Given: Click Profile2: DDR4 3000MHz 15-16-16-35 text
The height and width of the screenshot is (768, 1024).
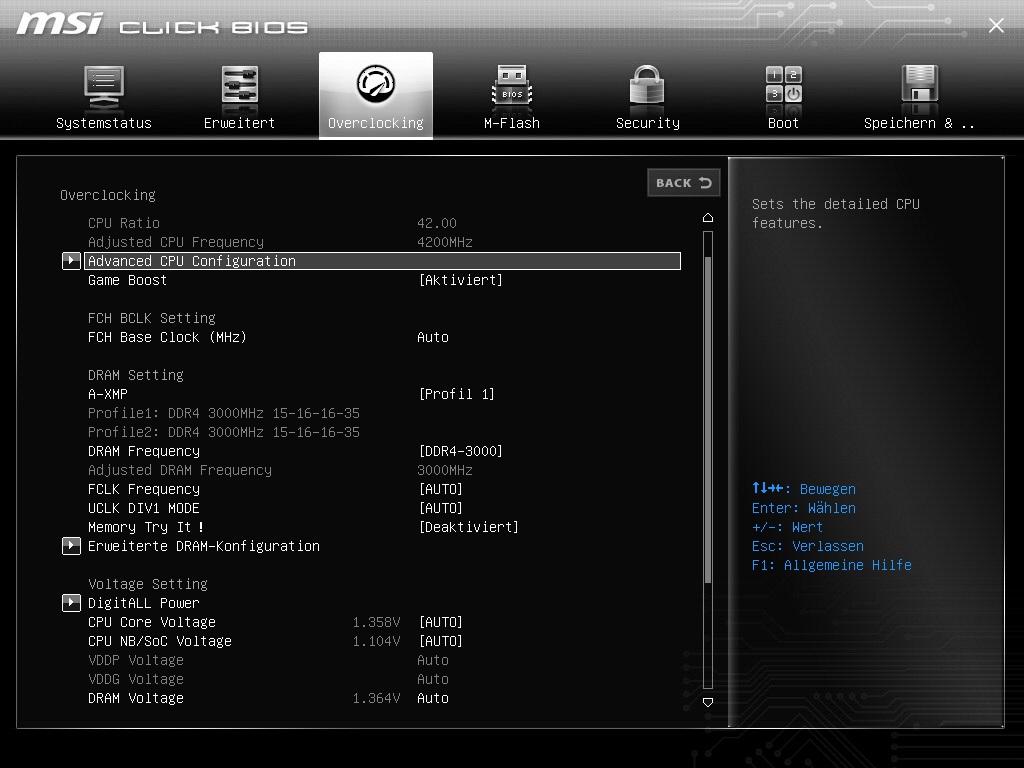Looking at the screenshot, I should tap(224, 432).
